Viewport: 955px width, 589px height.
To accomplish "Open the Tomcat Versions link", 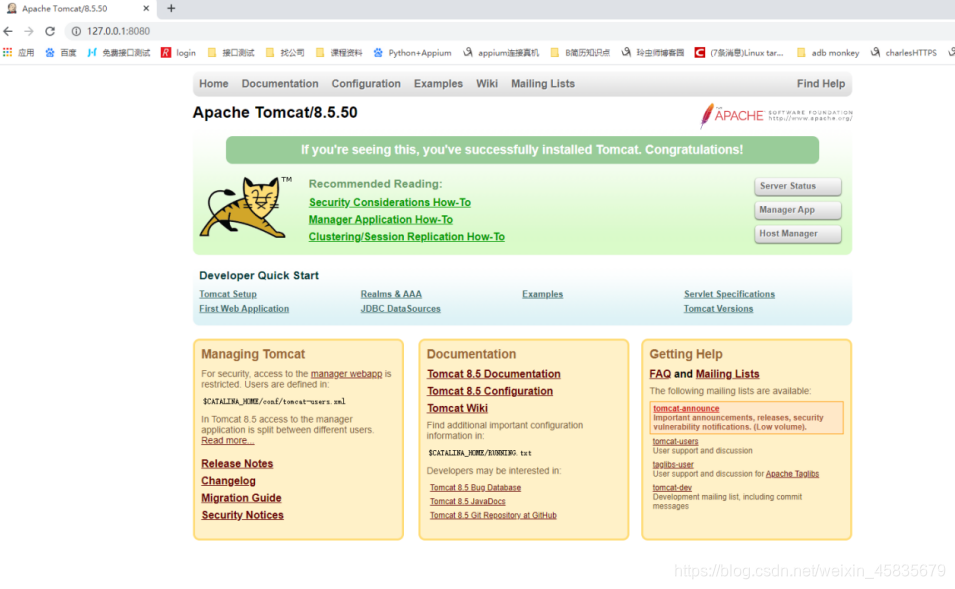I will (x=718, y=309).
